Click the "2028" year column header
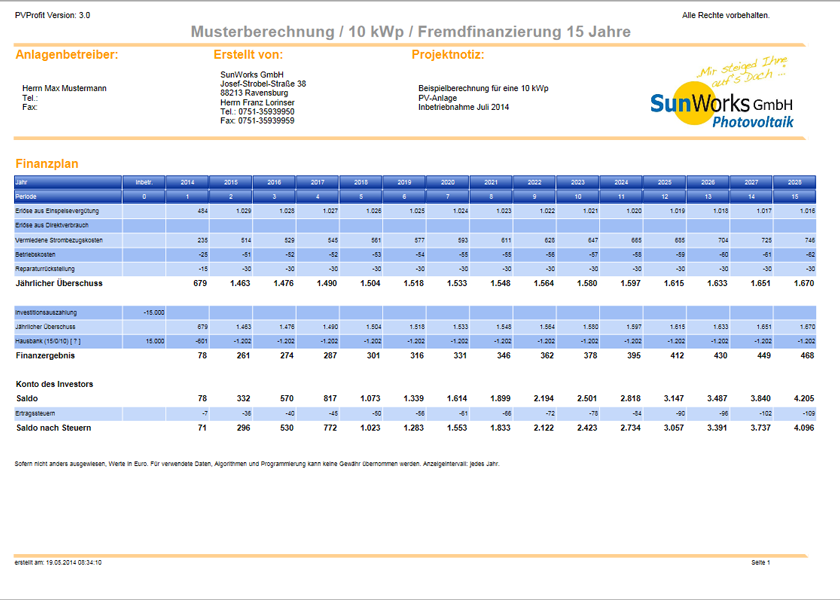This screenshot has width=840, height=600. point(794,182)
